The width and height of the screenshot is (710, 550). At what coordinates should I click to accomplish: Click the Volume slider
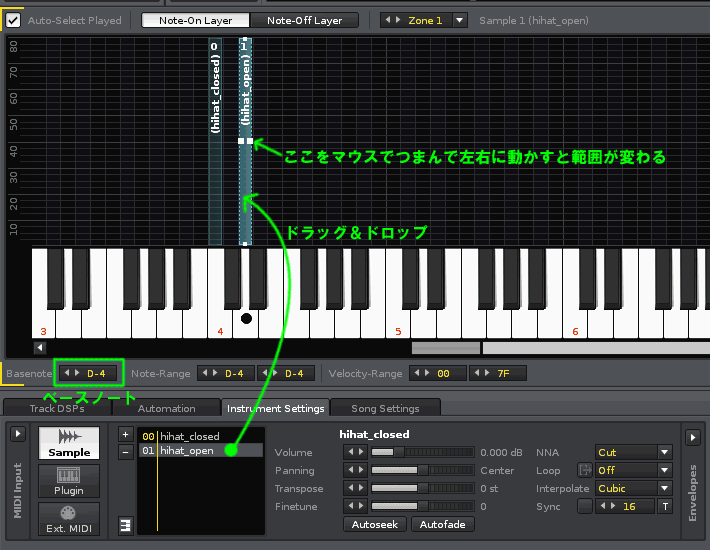point(422,452)
